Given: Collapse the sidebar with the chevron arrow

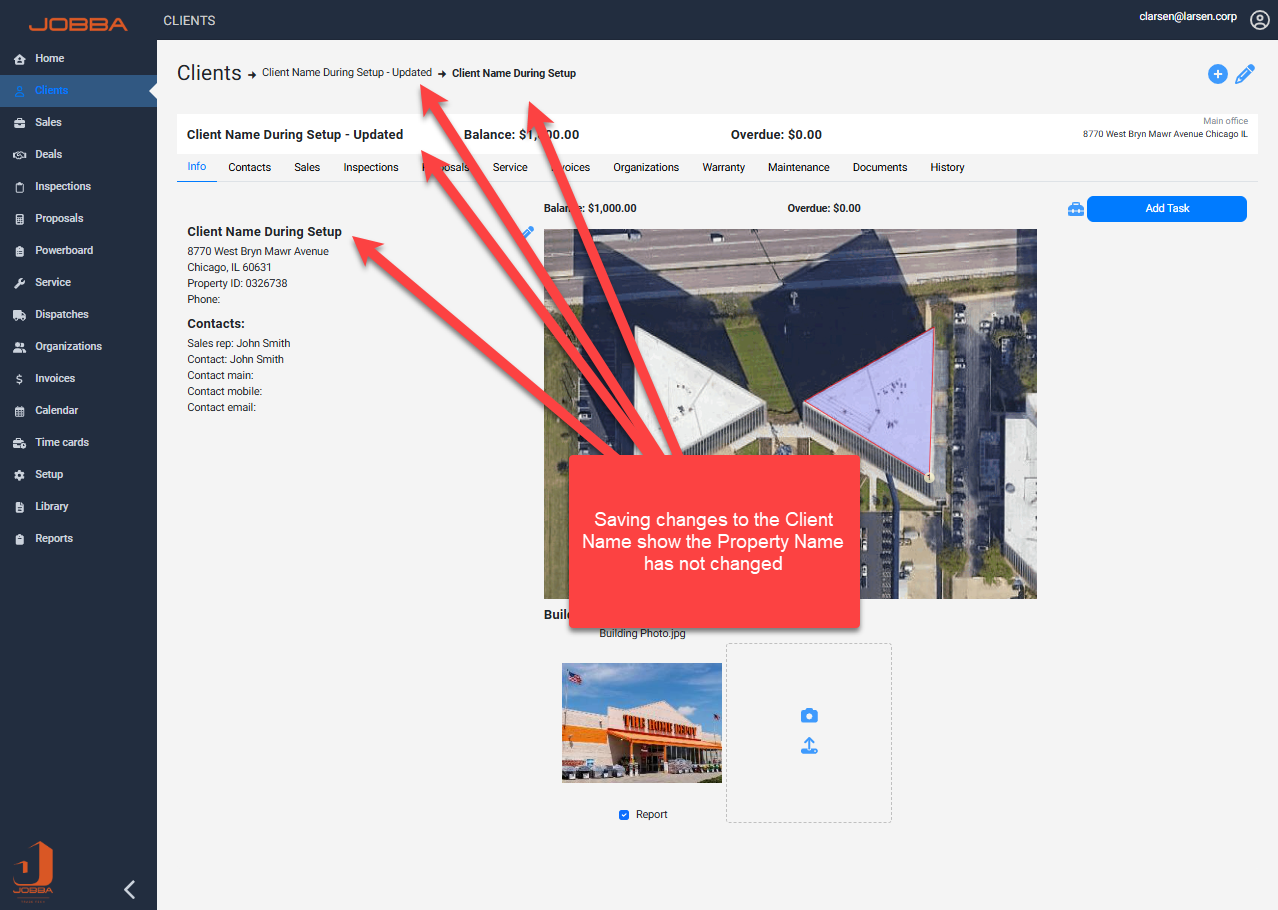Looking at the screenshot, I should point(129,889).
